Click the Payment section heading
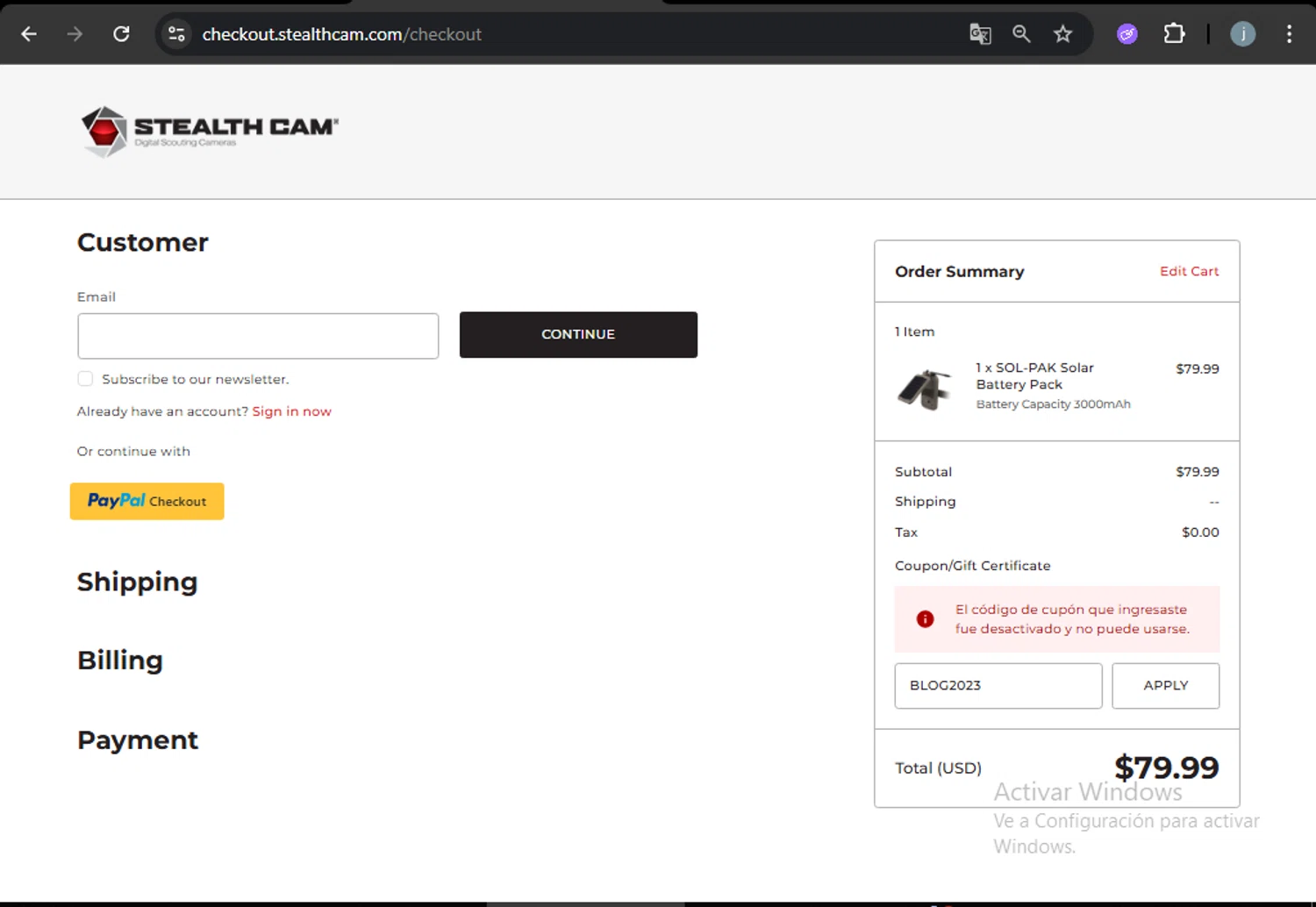Viewport: 1316px width, 907px height. (138, 740)
